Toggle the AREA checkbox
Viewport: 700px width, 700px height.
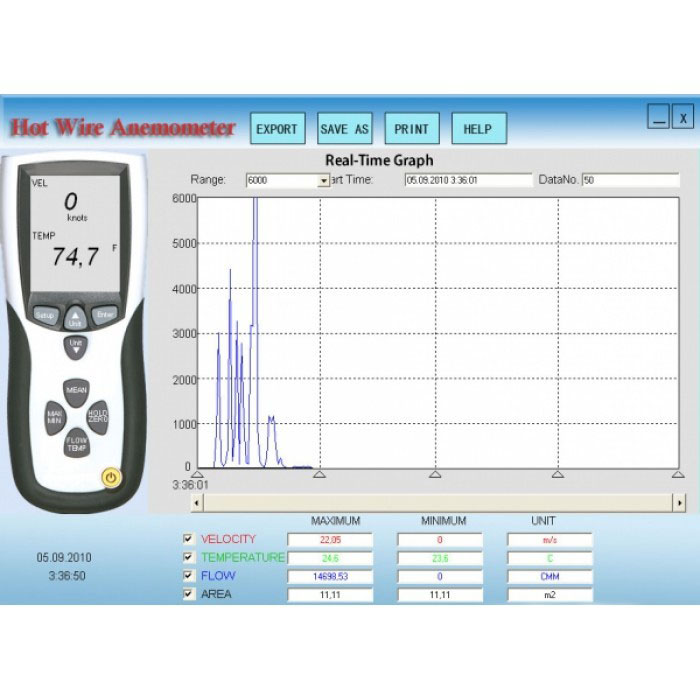[x=188, y=594]
